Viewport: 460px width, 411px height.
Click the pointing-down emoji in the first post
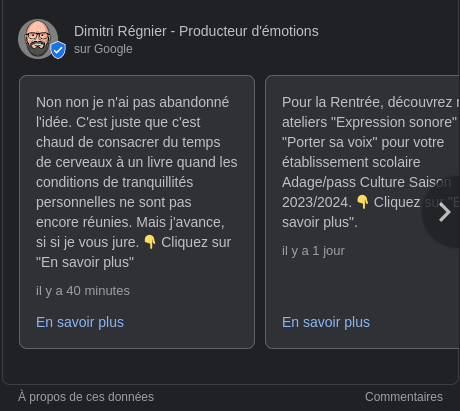pyautogui.click(x=150, y=242)
